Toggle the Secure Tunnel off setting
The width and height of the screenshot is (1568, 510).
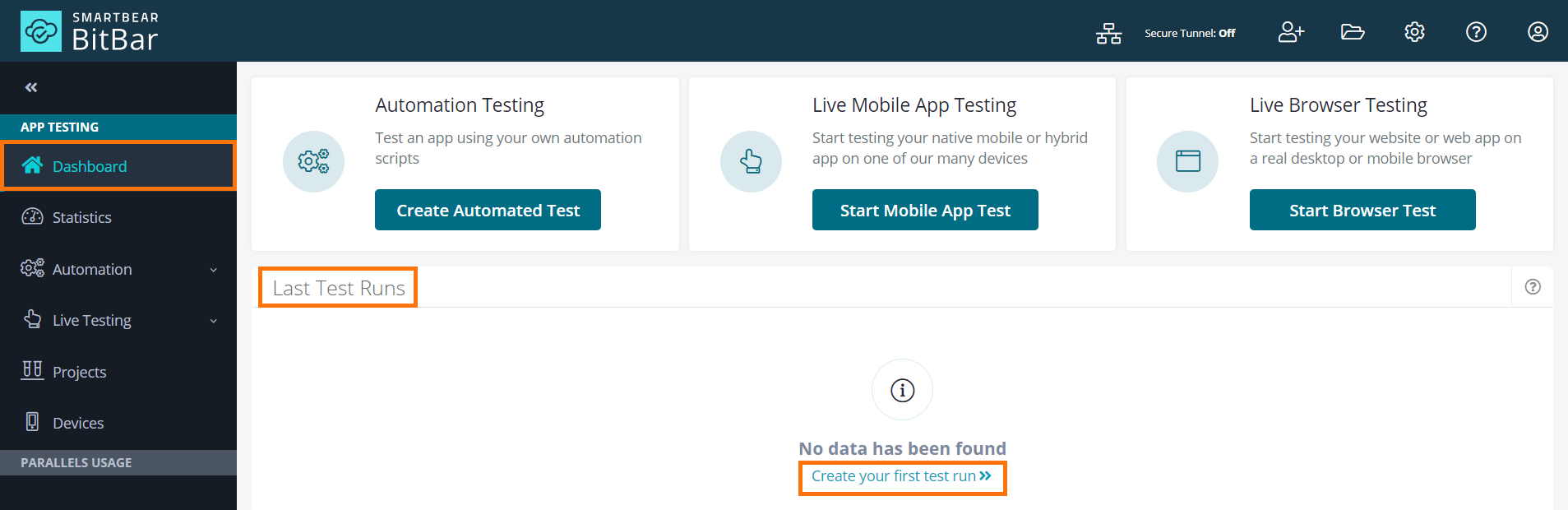coord(1190,33)
